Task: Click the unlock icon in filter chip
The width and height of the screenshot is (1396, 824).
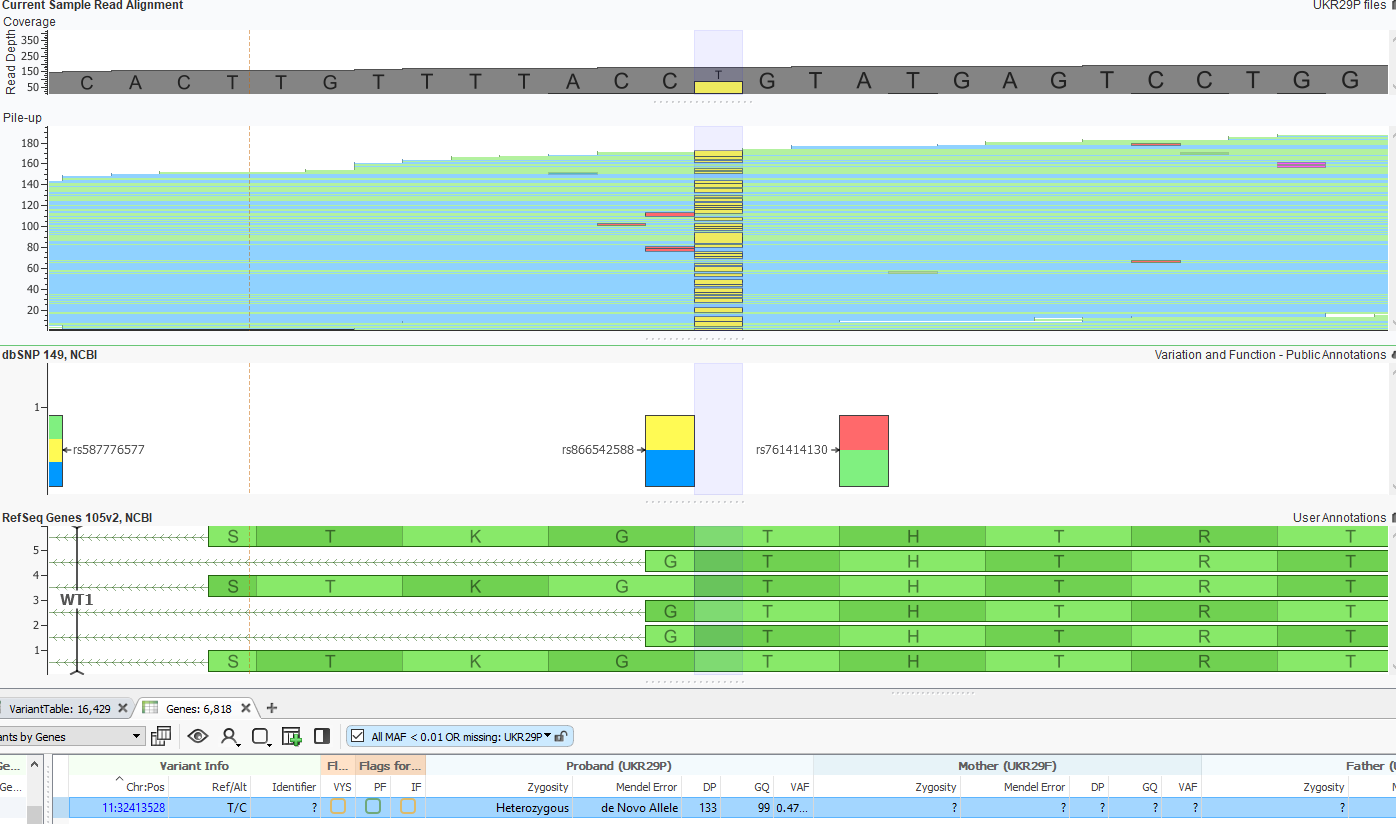Action: 562,737
